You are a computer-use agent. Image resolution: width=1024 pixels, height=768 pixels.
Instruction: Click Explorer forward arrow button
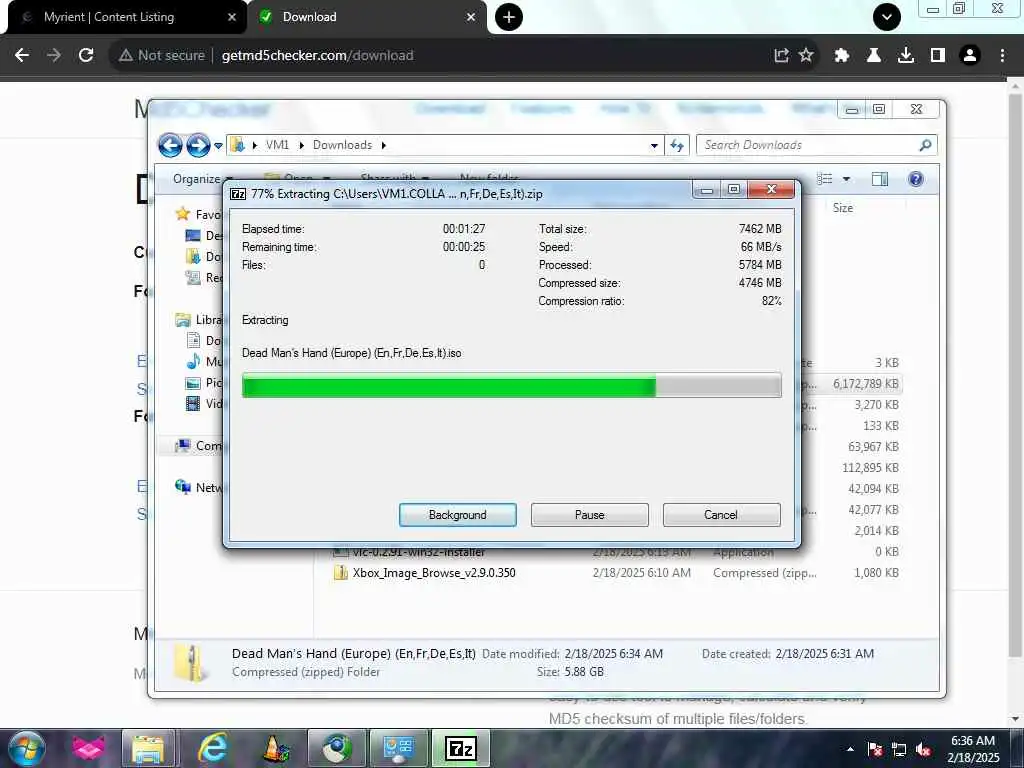click(198, 145)
